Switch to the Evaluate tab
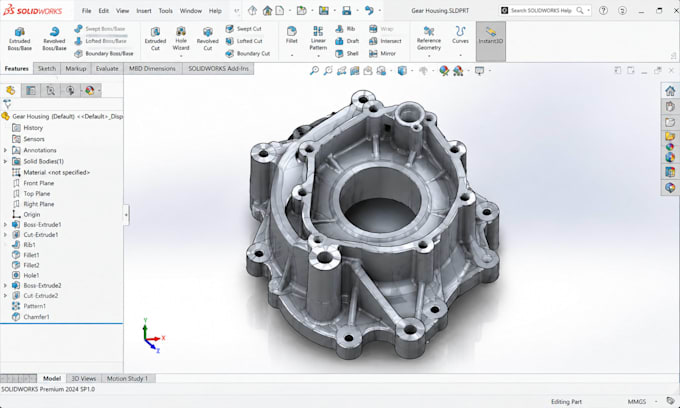This screenshot has height=408, width=680. pyautogui.click(x=107, y=69)
